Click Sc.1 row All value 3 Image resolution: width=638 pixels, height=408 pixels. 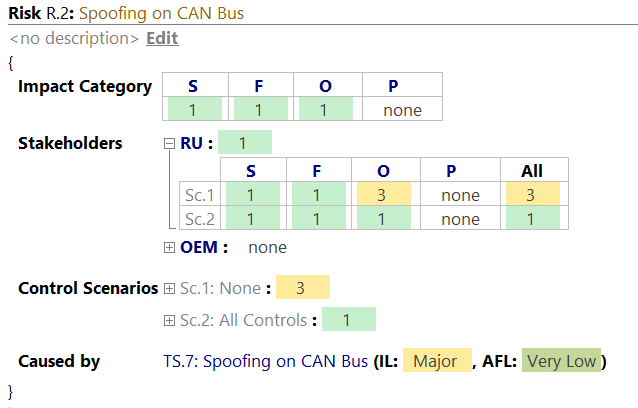(533, 195)
